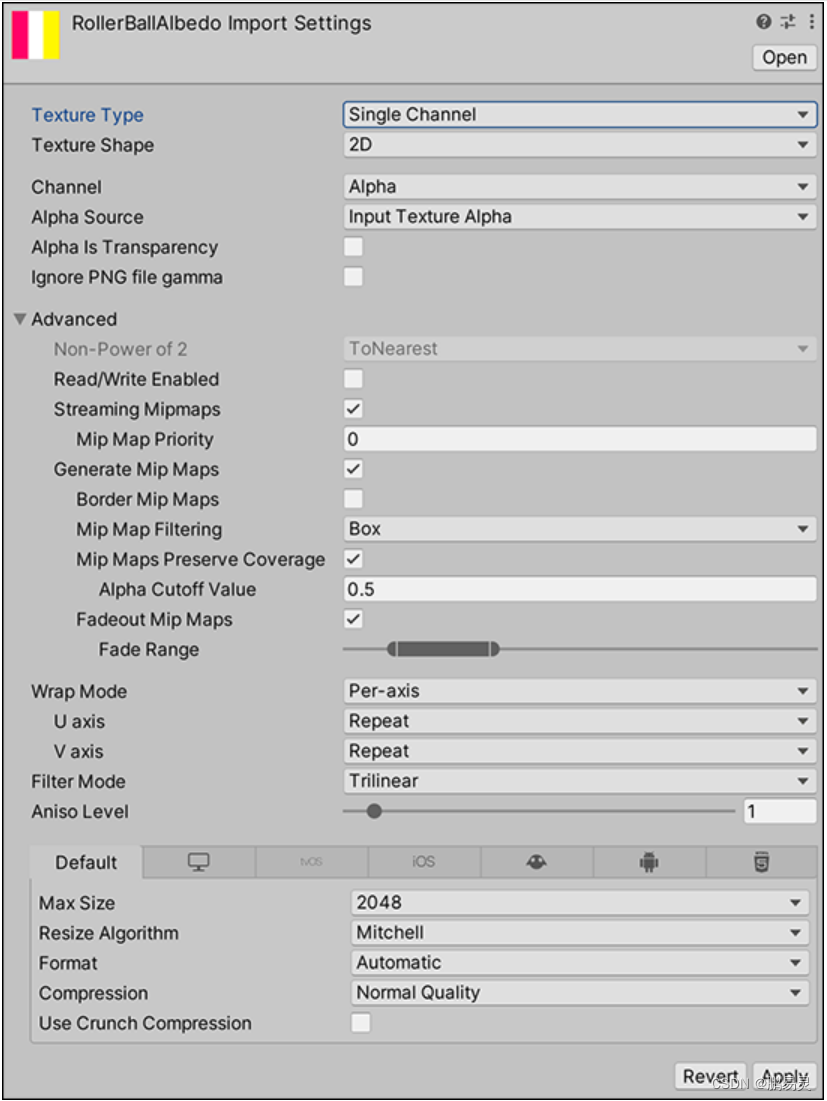The image size is (827, 1101).
Task: Click the Mip Map Priority input field
Action: pyautogui.click(x=579, y=439)
